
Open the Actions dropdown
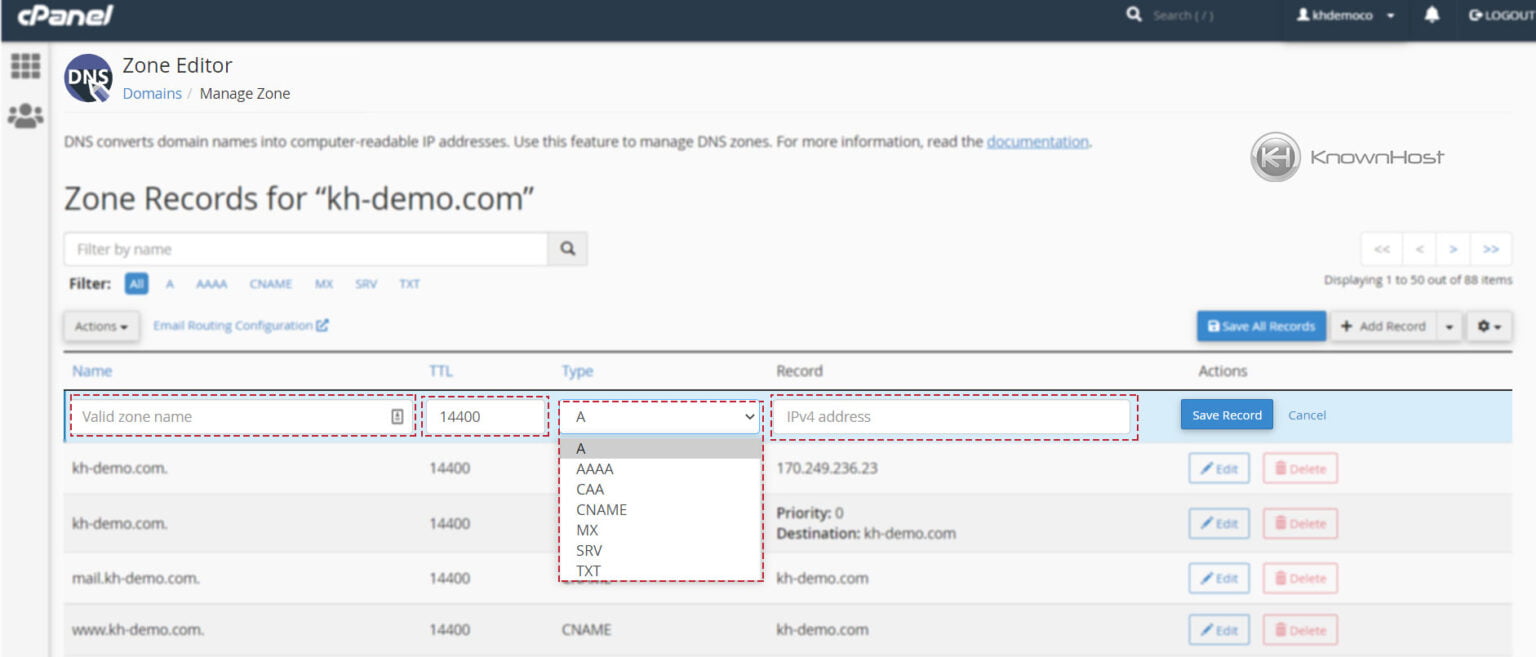100,325
